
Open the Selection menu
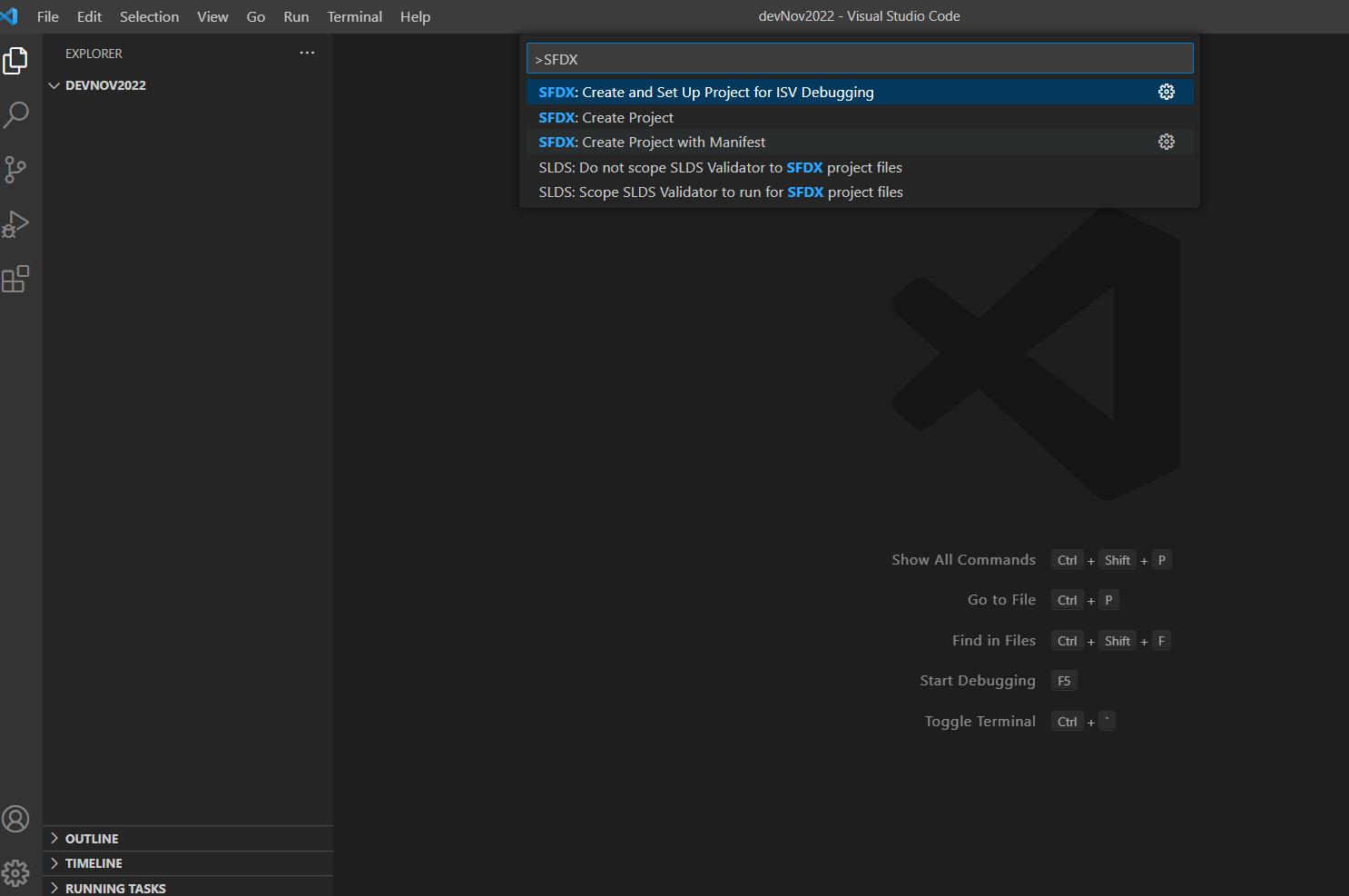(150, 16)
